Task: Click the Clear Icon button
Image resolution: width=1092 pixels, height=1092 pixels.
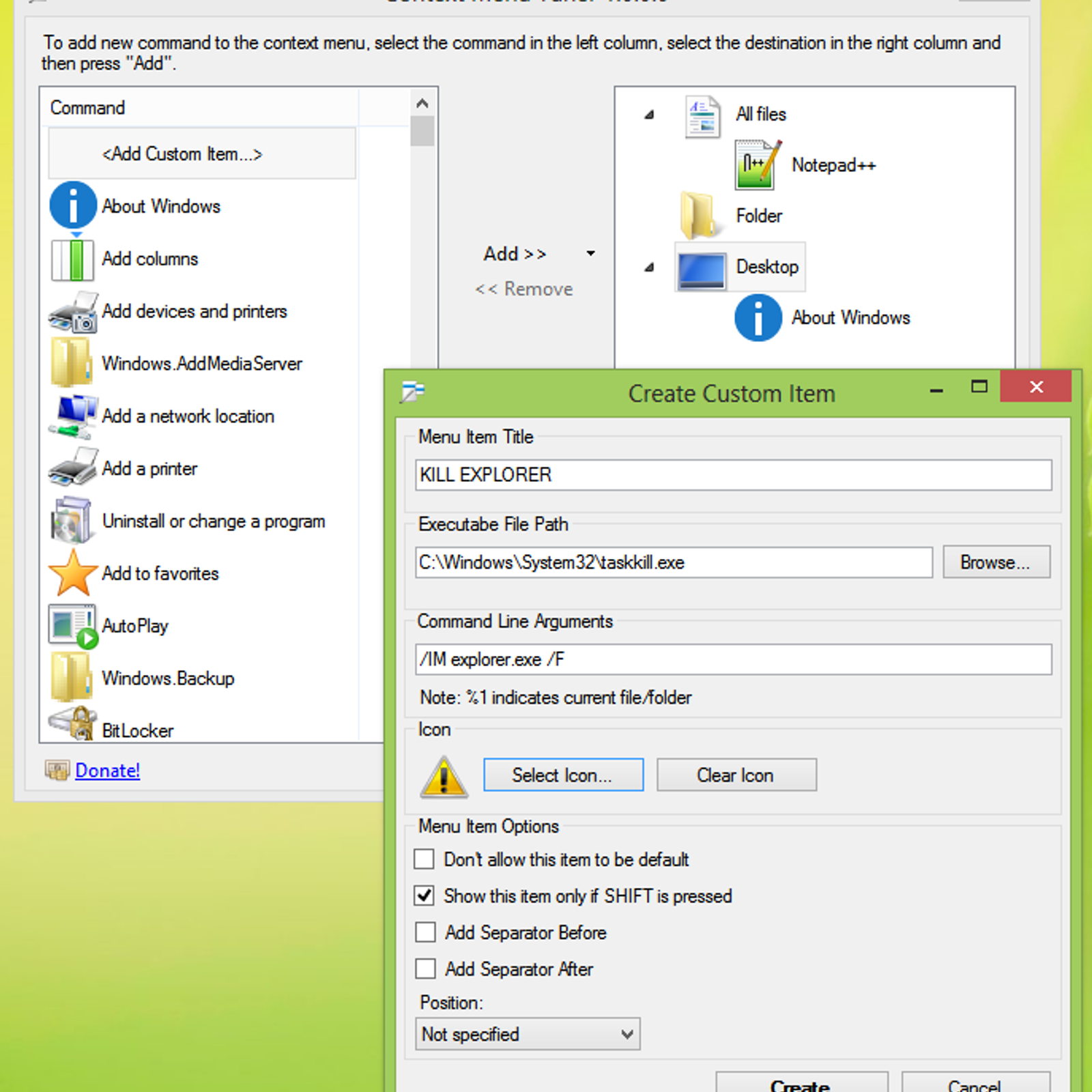Action: tap(736, 775)
